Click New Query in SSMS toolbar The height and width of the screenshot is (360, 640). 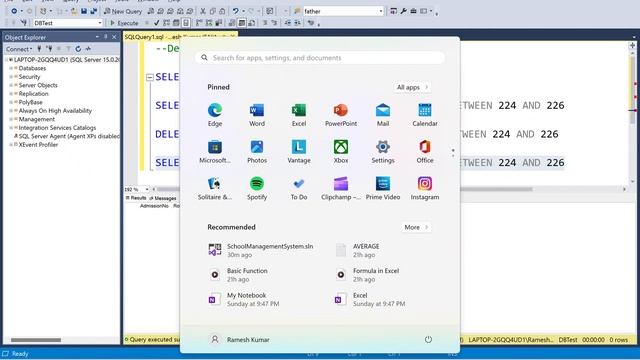(x=123, y=11)
